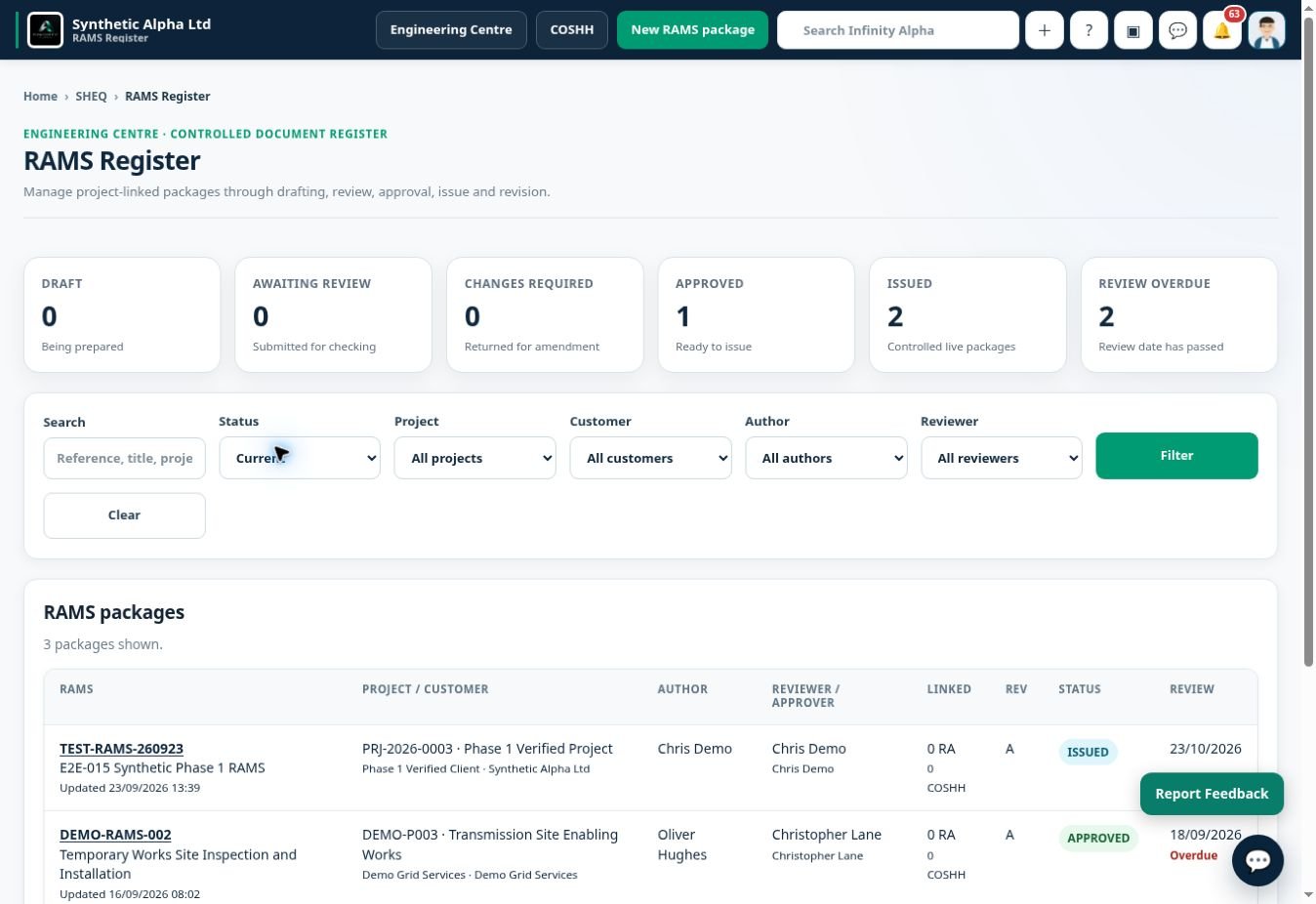The height and width of the screenshot is (904, 1316).
Task: Select the Approved summary card
Action: [x=757, y=314]
